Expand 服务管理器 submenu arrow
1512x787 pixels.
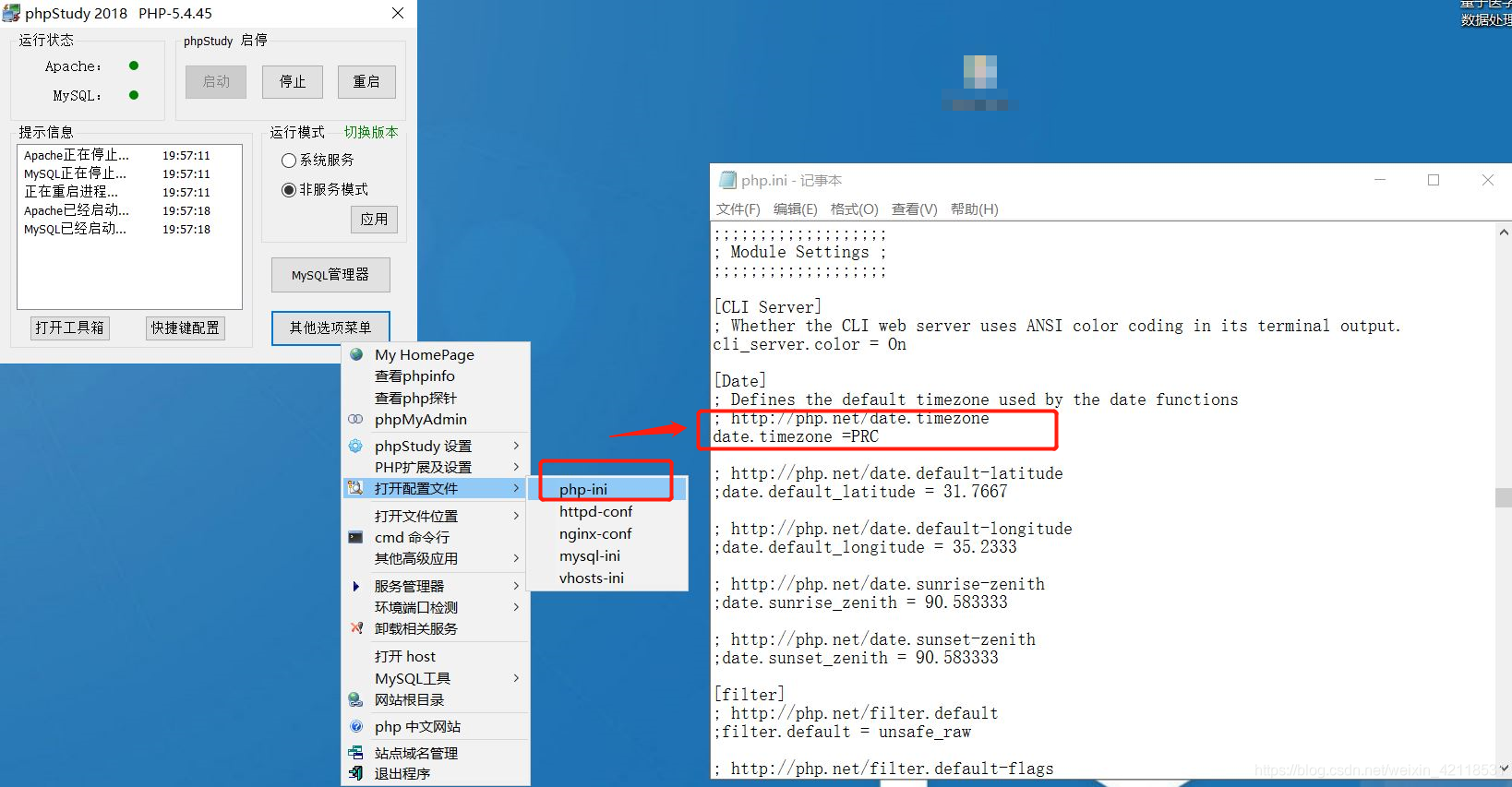tap(516, 586)
